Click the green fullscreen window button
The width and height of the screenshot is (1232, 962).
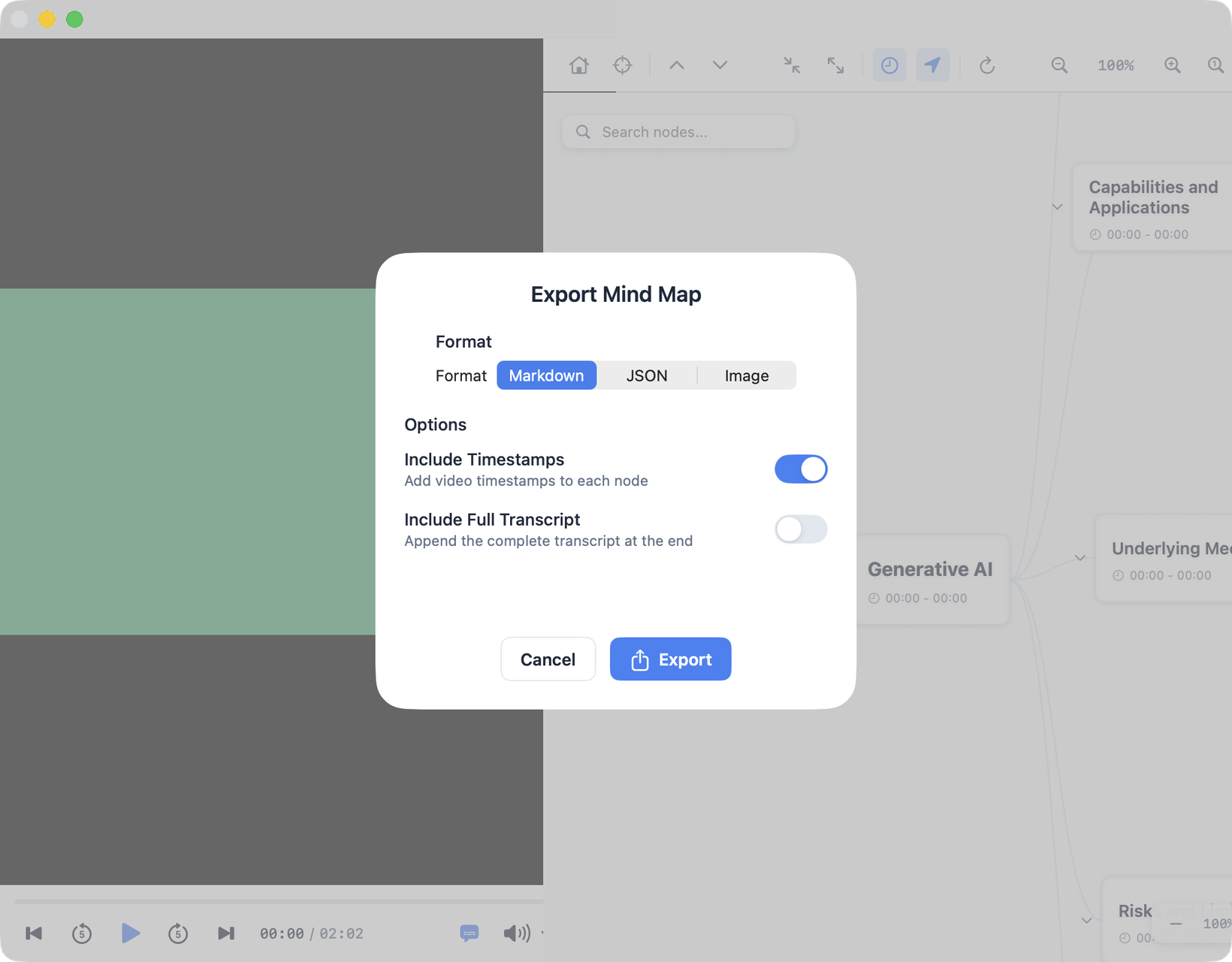click(74, 20)
